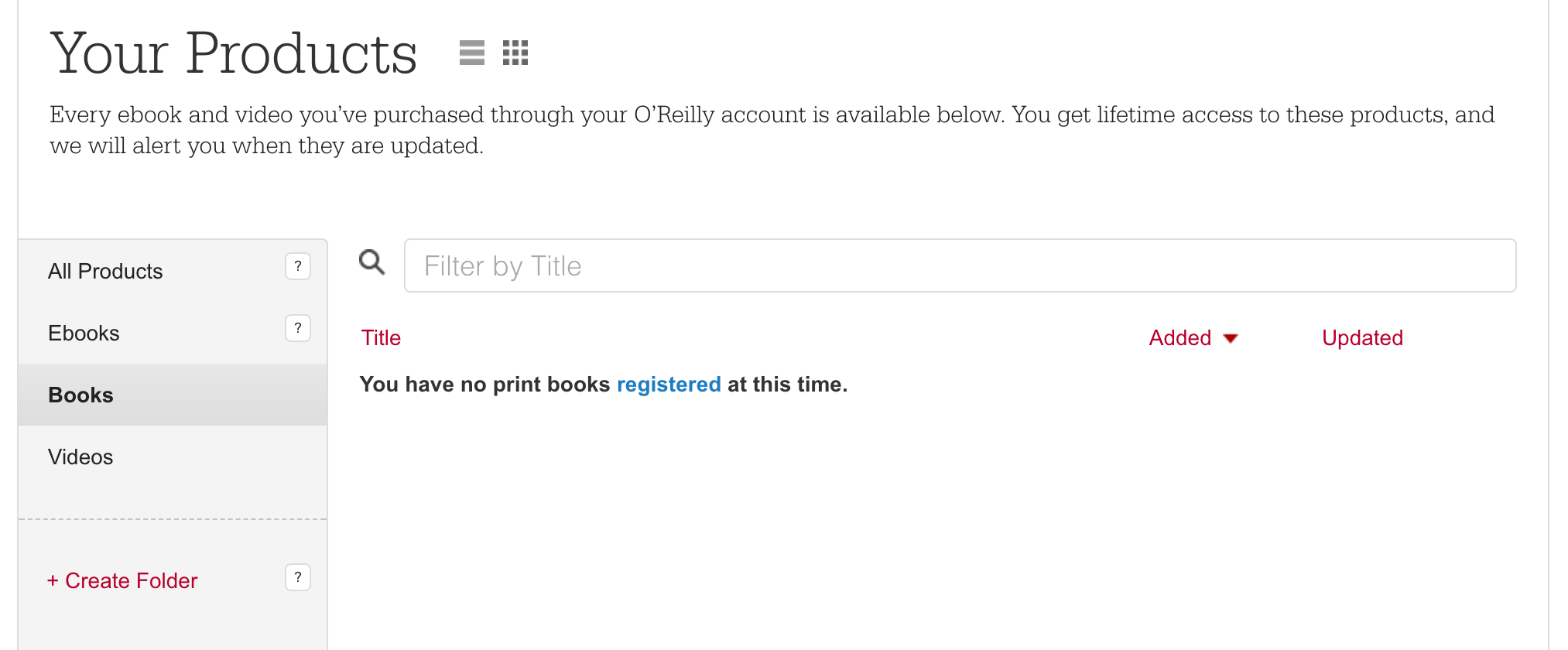Open help tooltip beside All Products

(298, 266)
